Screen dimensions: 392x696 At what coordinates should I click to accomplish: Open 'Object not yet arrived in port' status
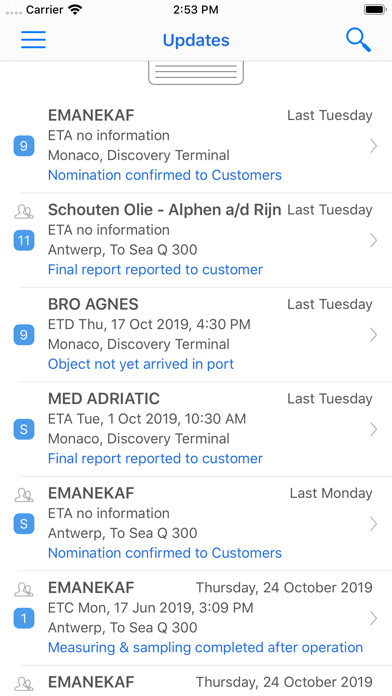coord(141,364)
